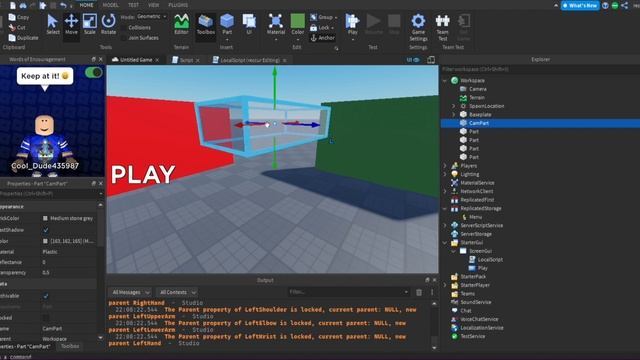Open the All Messages dropdown
Image resolution: width=640 pixels, height=360 pixels.
tap(130, 292)
